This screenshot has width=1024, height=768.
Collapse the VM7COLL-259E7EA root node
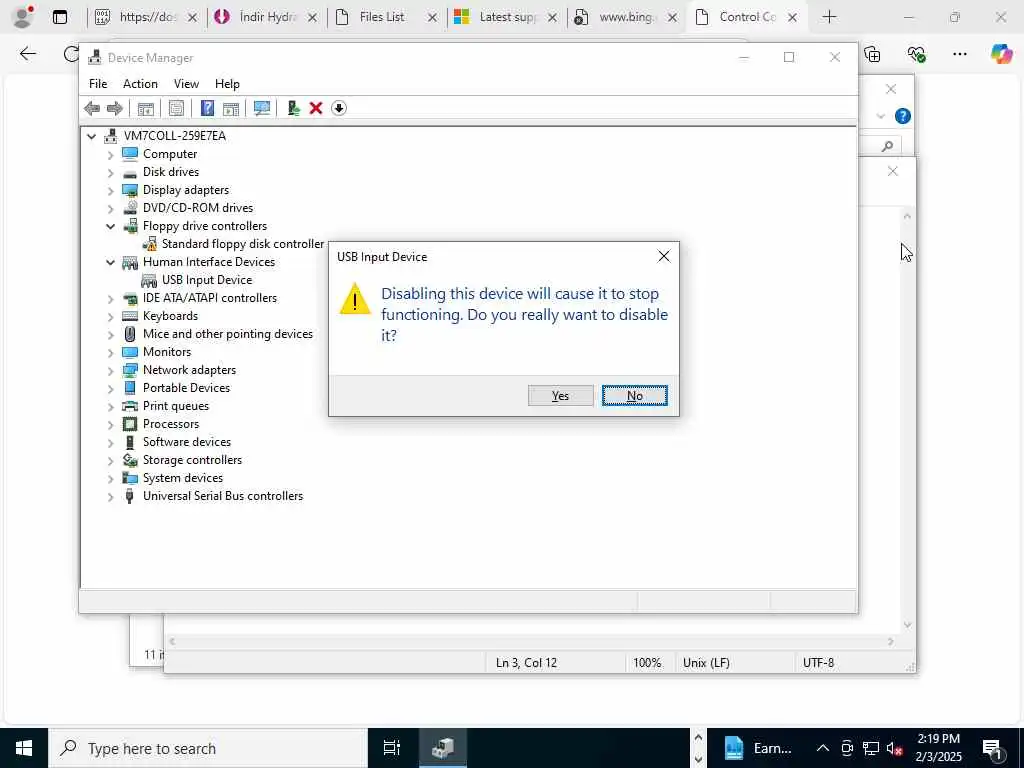91,136
